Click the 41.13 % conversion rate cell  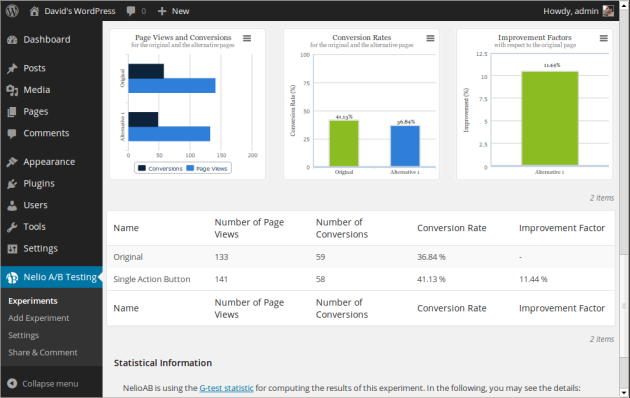tap(431, 279)
